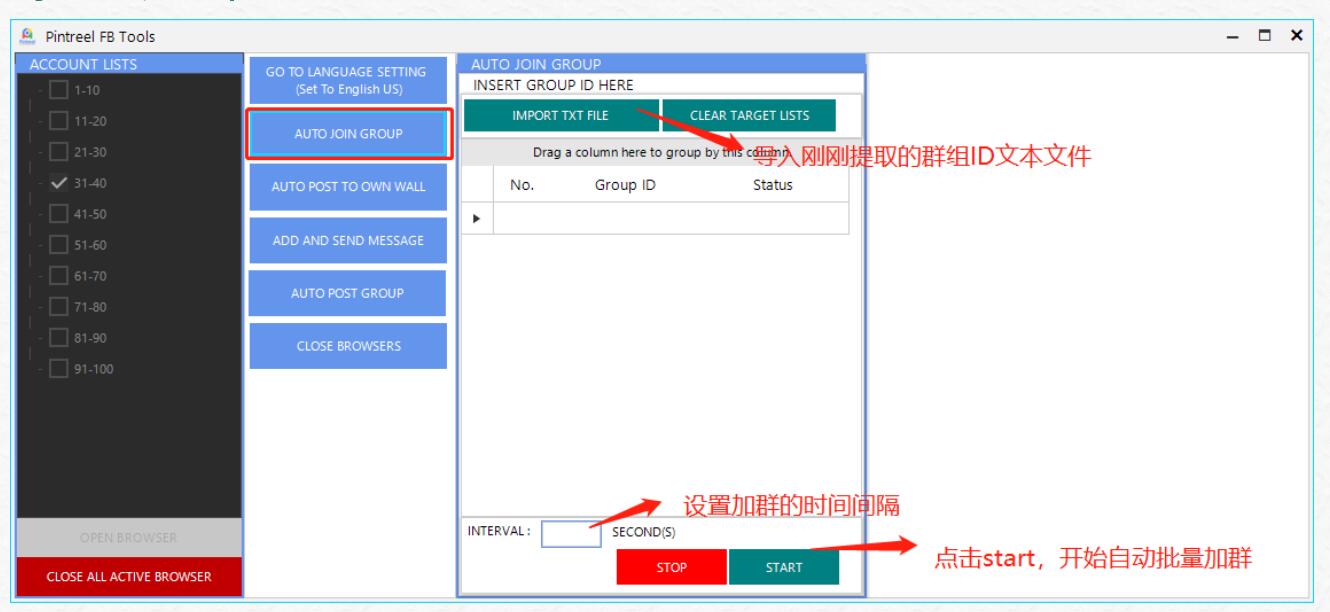Select the 71-80 account checkbox
The width and height of the screenshot is (1330, 612).
pyautogui.click(x=58, y=307)
